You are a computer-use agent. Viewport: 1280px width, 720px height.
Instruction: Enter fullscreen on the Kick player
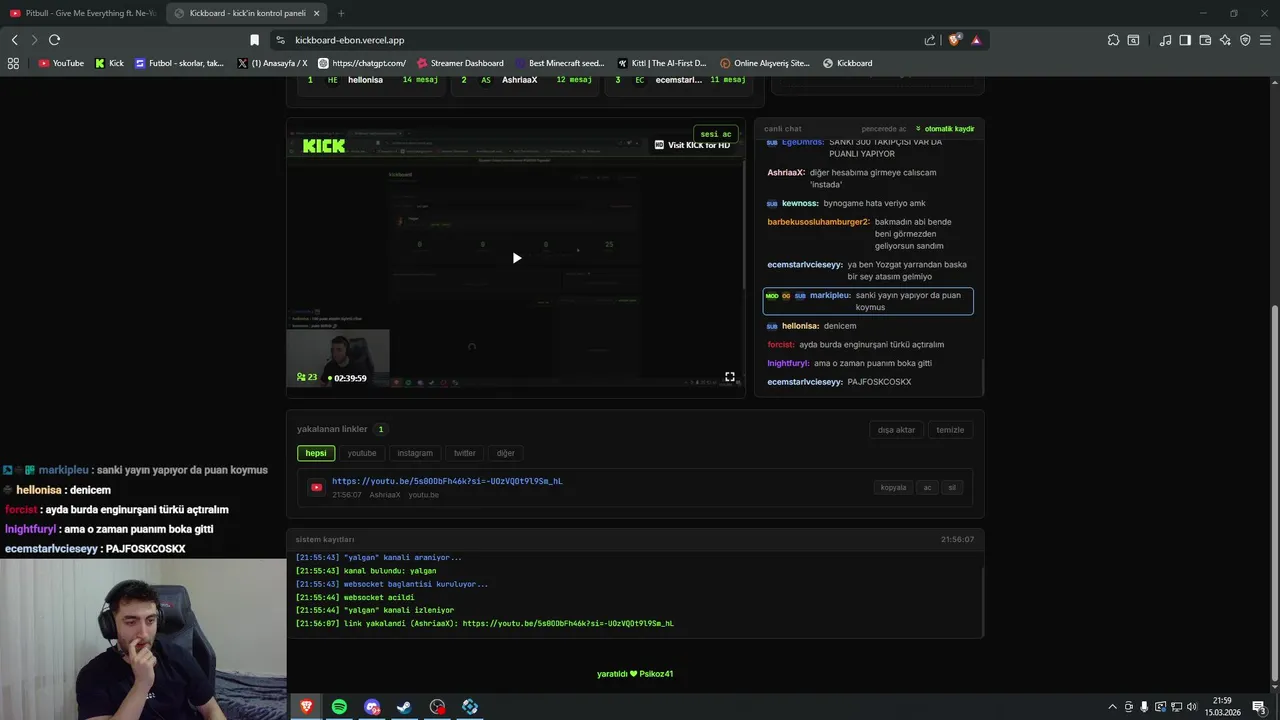click(x=730, y=377)
